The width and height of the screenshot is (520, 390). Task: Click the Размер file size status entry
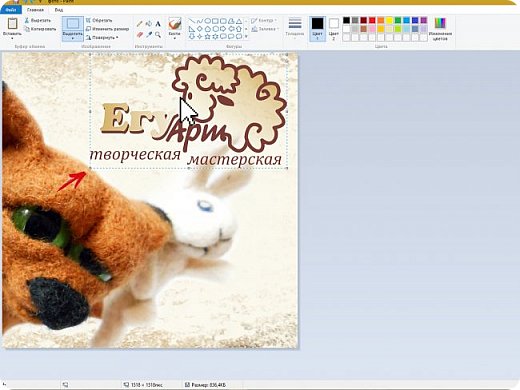click(x=205, y=385)
